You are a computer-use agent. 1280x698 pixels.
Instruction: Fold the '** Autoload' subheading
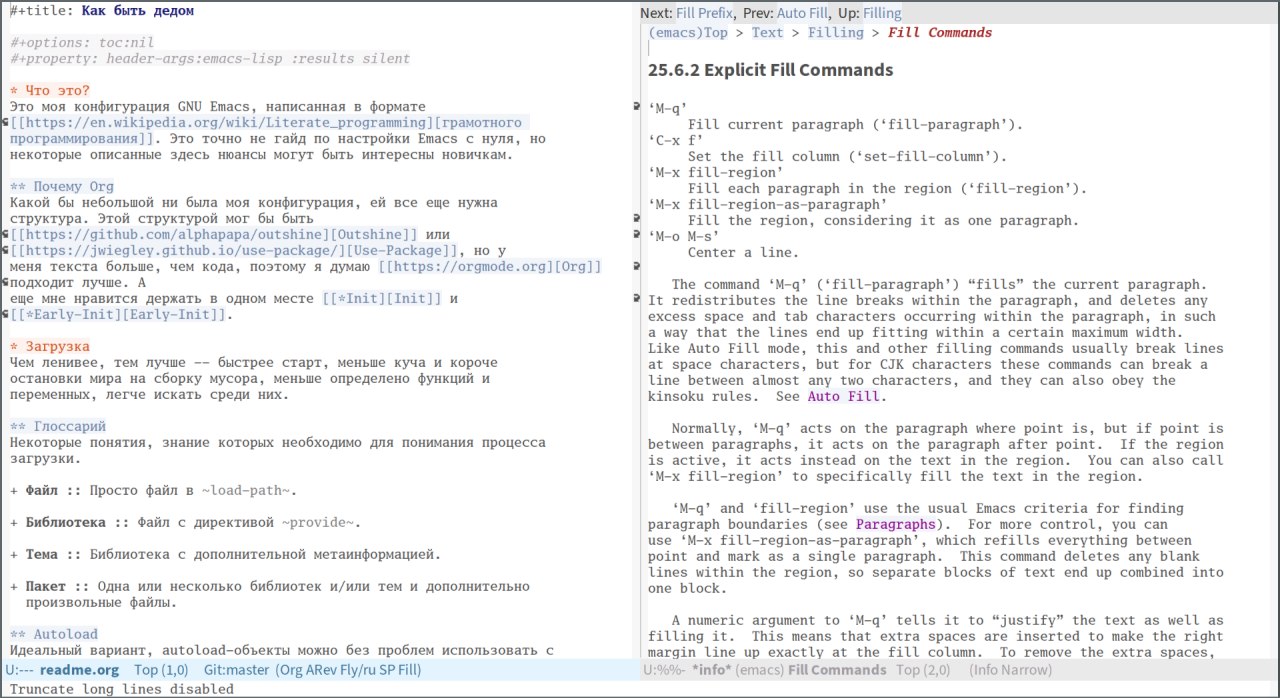54,635
